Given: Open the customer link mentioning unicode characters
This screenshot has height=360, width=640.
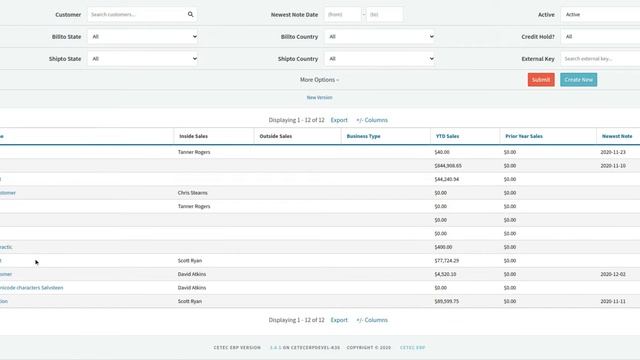Looking at the screenshot, I should pyautogui.click(x=31, y=288).
